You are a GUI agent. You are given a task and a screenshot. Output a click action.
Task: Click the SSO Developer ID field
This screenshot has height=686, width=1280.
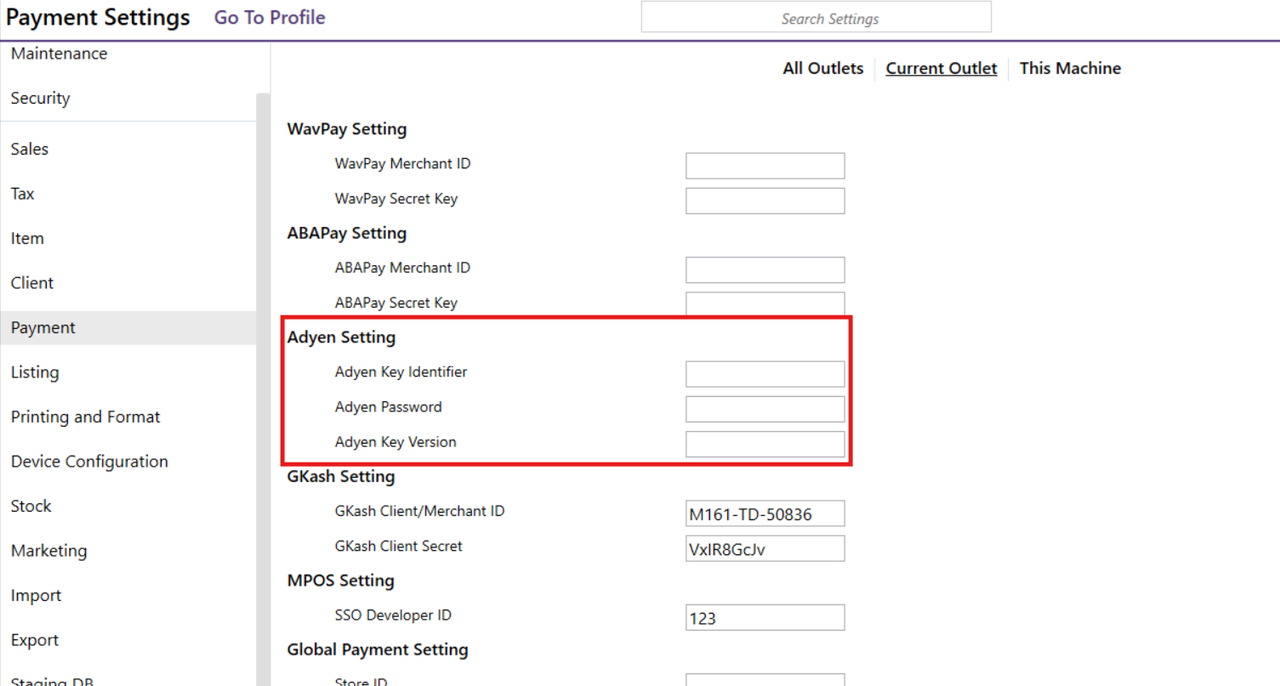765,618
